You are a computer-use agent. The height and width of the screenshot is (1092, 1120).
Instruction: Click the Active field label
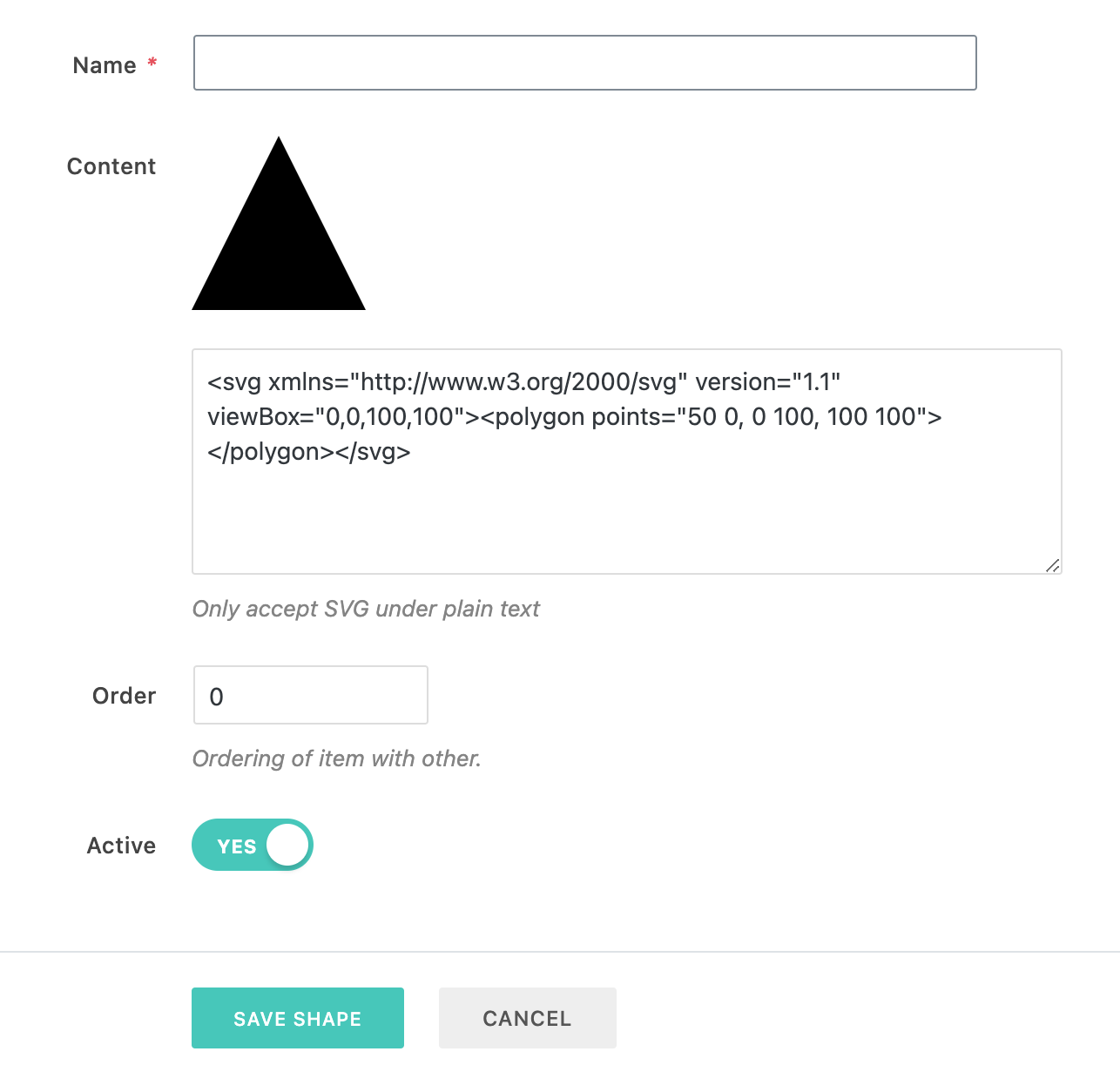122,846
